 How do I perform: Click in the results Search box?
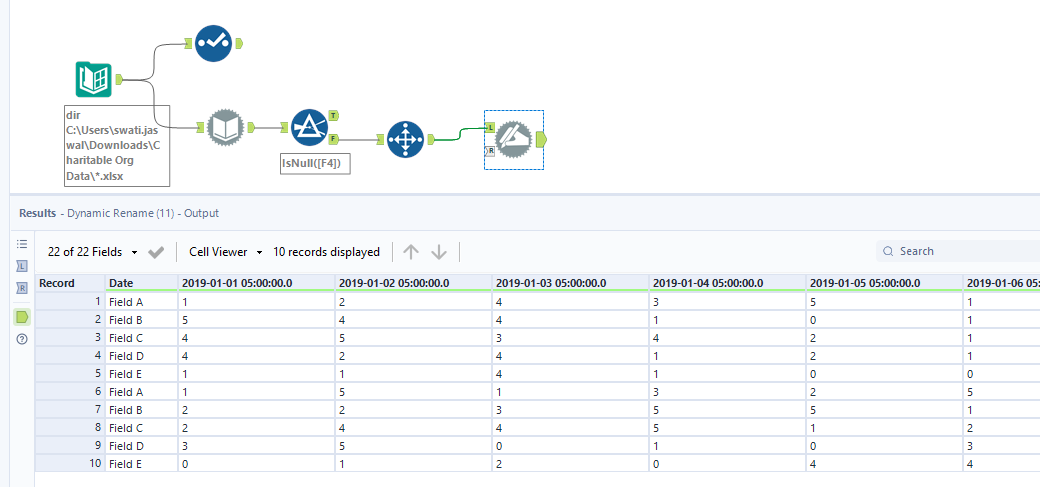(960, 251)
